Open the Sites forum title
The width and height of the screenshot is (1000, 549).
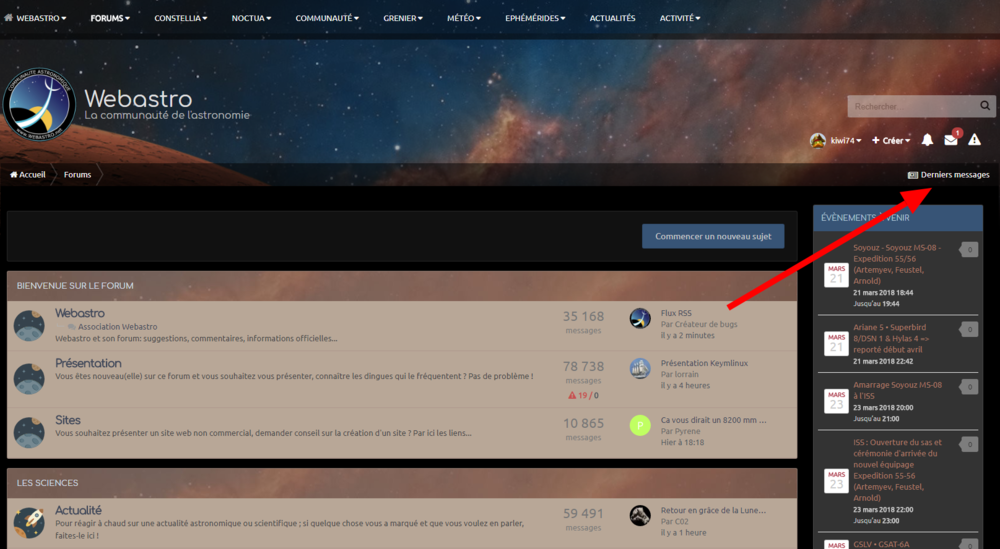[68, 420]
